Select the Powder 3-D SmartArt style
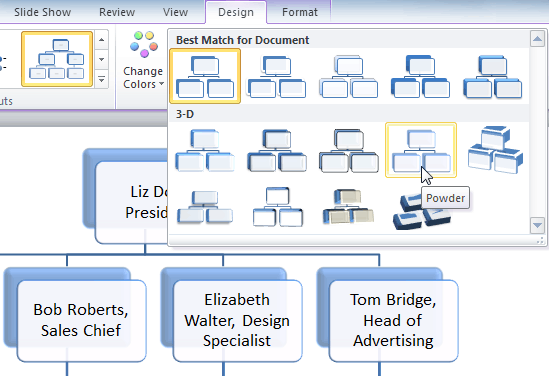This screenshot has height=376, width=549. pos(421,150)
